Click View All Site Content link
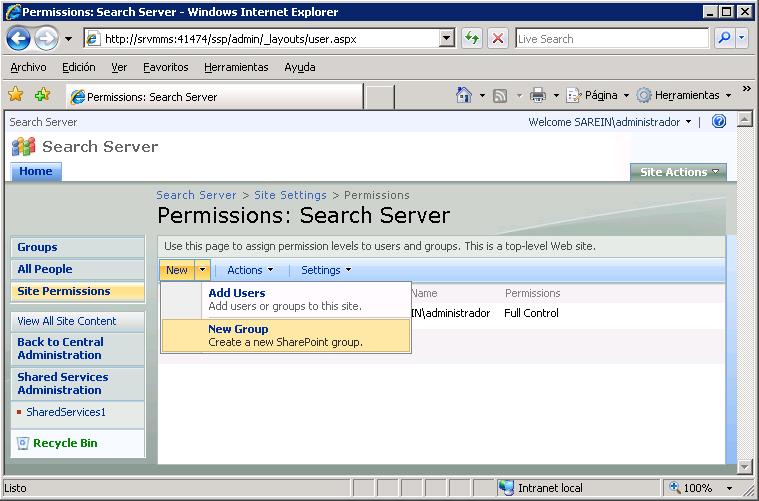The height and width of the screenshot is (501, 759). (x=67, y=321)
